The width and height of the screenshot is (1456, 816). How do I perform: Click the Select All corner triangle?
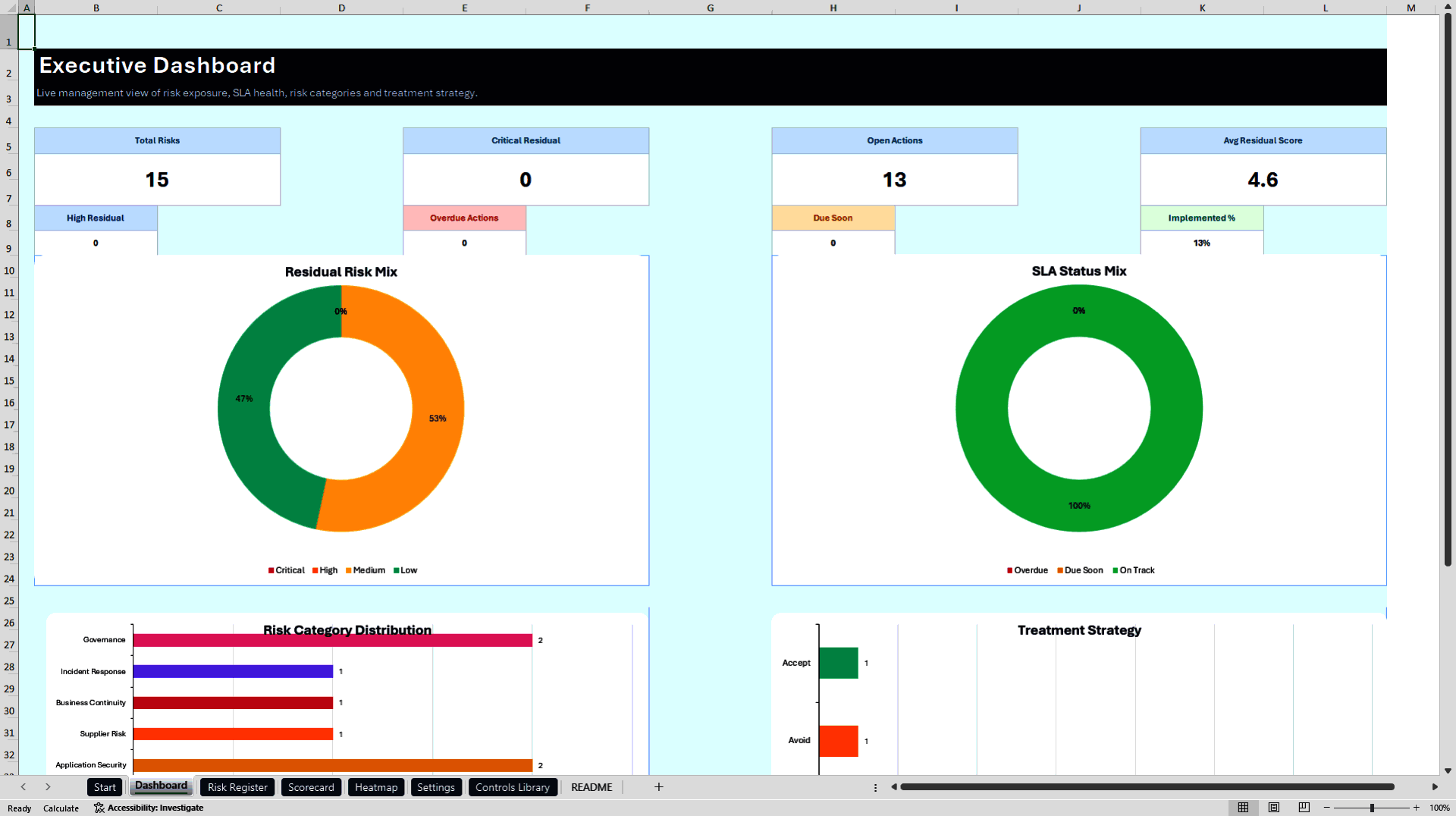pyautogui.click(x=11, y=8)
